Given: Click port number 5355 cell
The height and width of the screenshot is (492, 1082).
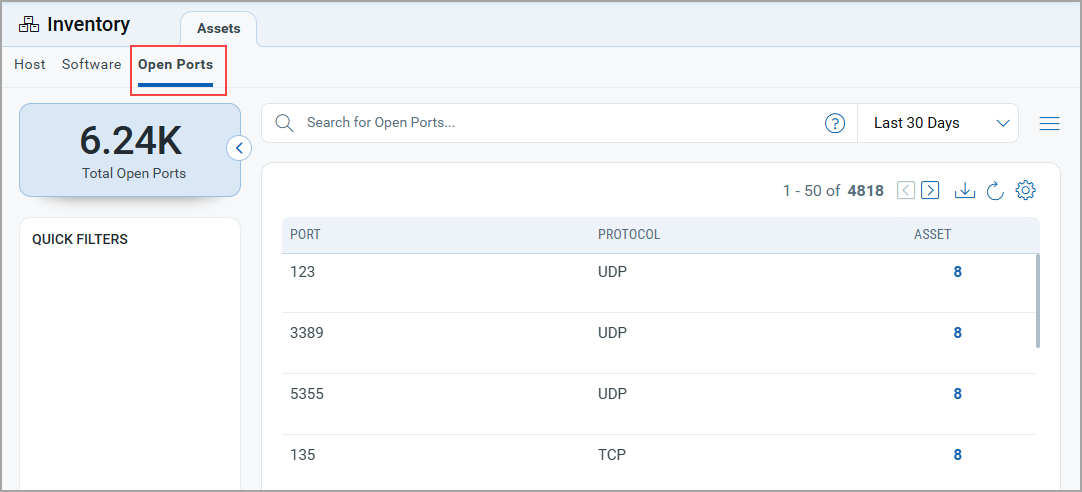Looking at the screenshot, I should click(x=306, y=394).
